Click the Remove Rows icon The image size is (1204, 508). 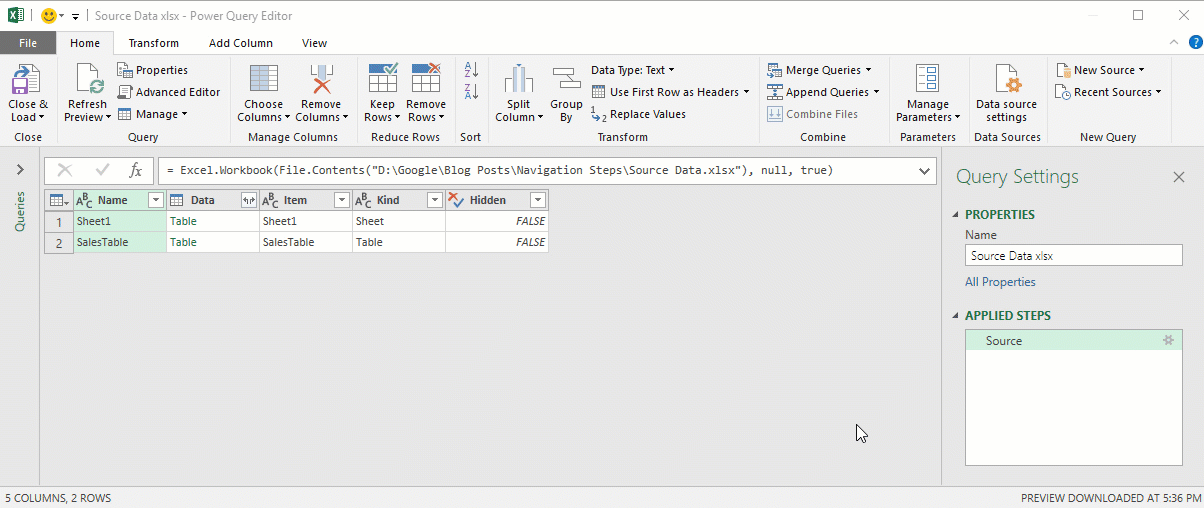point(426,79)
